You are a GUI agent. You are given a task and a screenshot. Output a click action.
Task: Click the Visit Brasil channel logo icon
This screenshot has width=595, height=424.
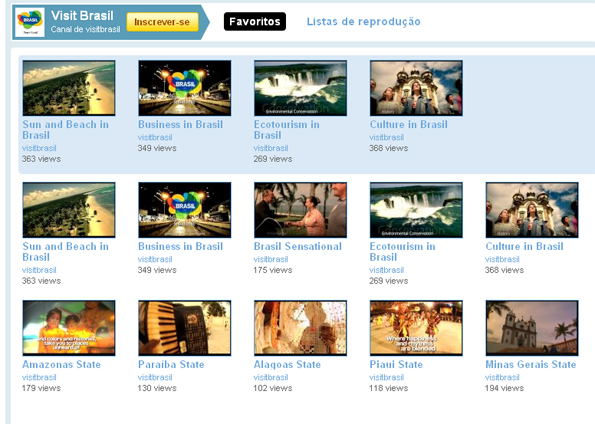(30, 22)
